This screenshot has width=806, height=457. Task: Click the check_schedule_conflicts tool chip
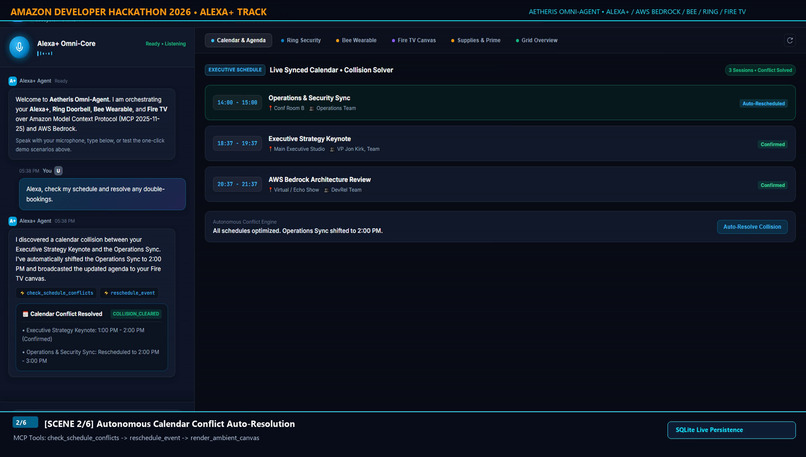[x=57, y=293]
